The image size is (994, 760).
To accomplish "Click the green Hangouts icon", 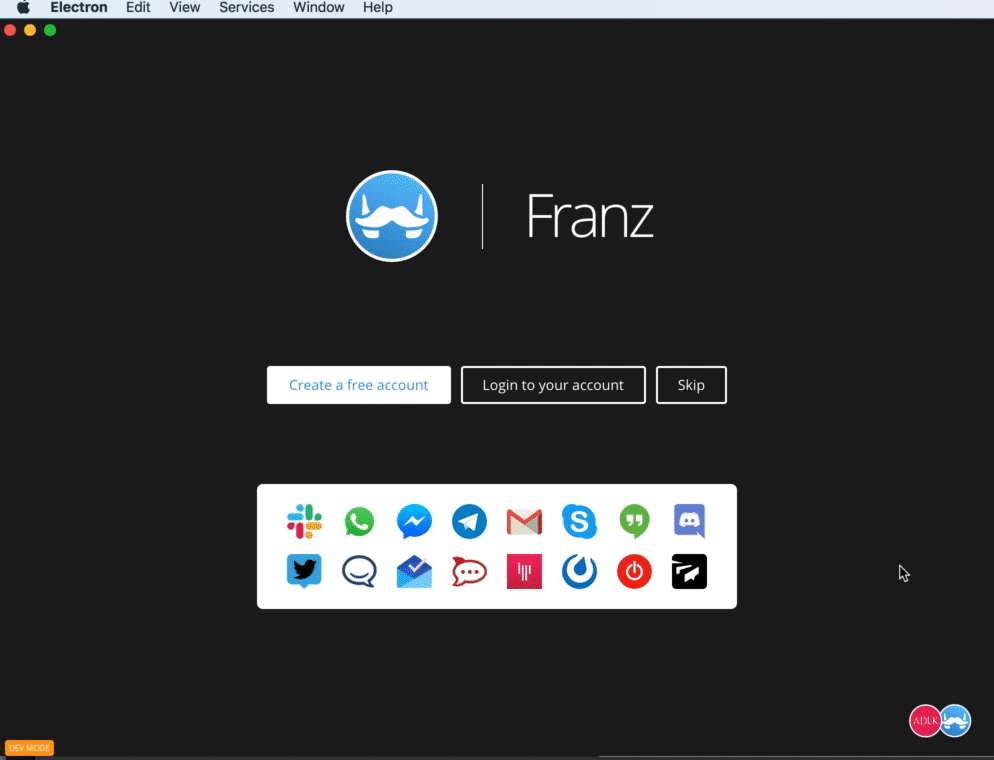I will [x=635, y=522].
